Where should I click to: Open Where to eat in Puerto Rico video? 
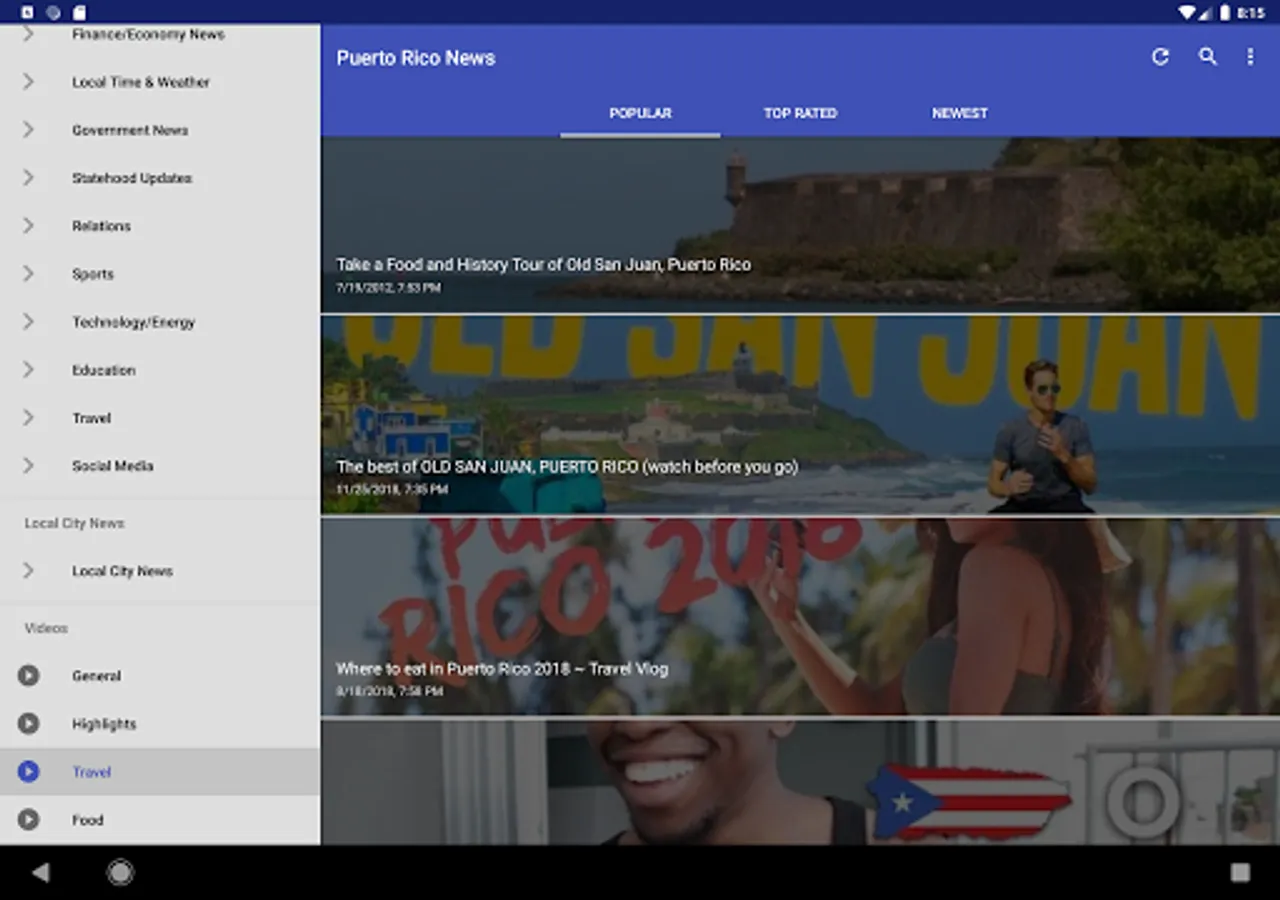click(x=800, y=616)
